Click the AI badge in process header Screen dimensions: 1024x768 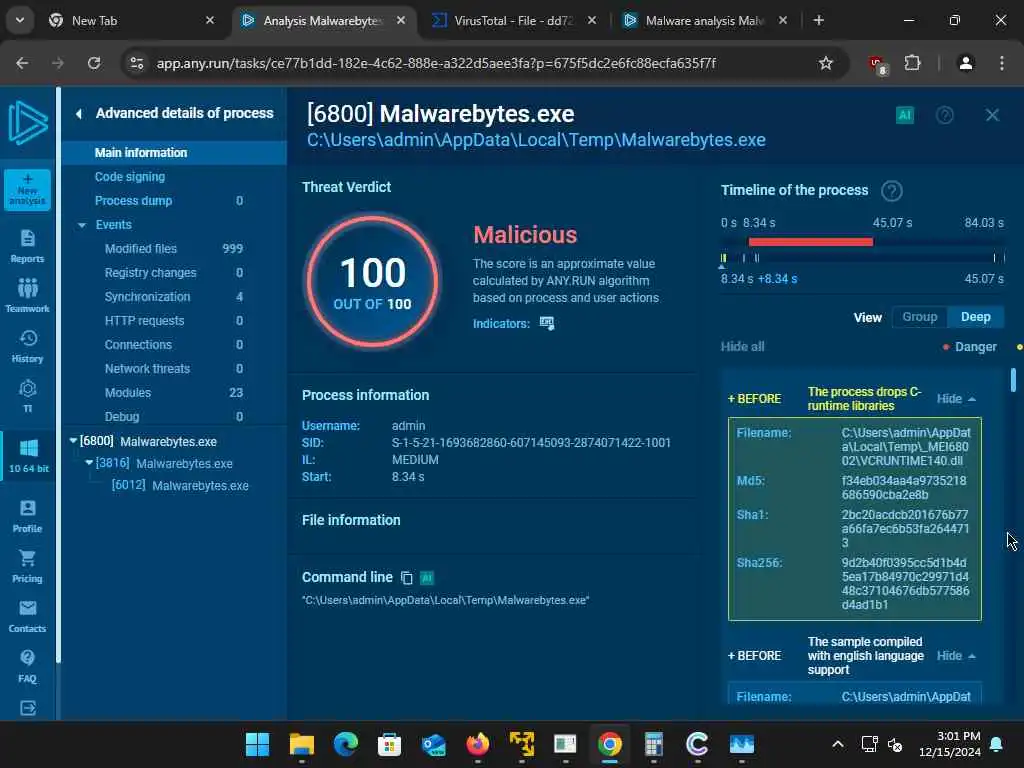pos(904,116)
